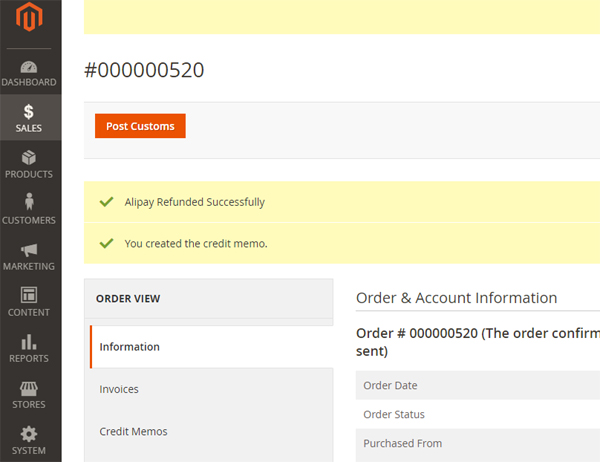
Task: Switch to the Information tab
Action: tap(130, 347)
